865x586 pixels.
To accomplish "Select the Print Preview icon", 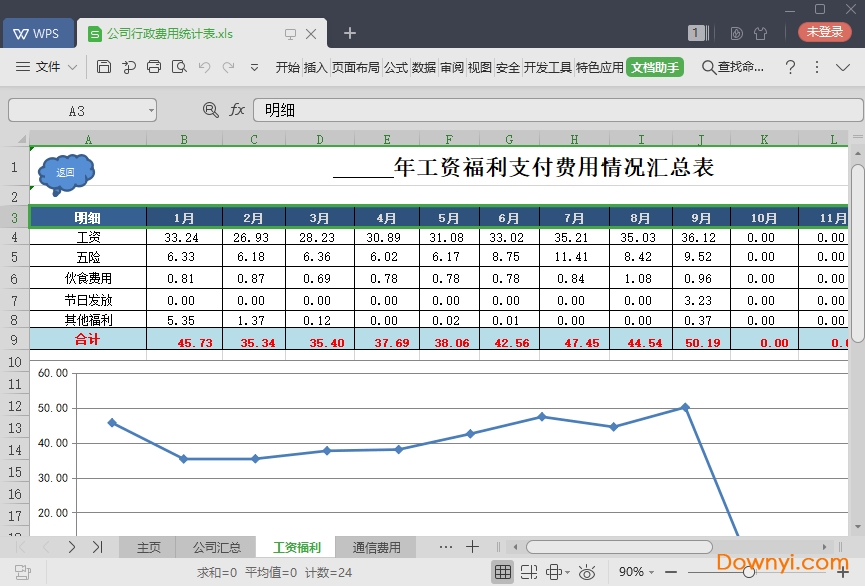I will (x=180, y=67).
